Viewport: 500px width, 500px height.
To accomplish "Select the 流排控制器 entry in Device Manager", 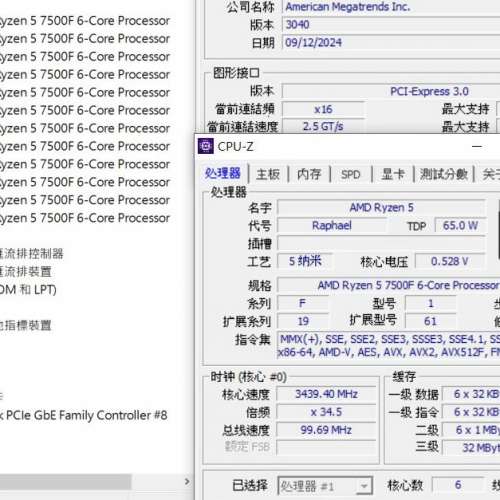I will [x=32, y=254].
